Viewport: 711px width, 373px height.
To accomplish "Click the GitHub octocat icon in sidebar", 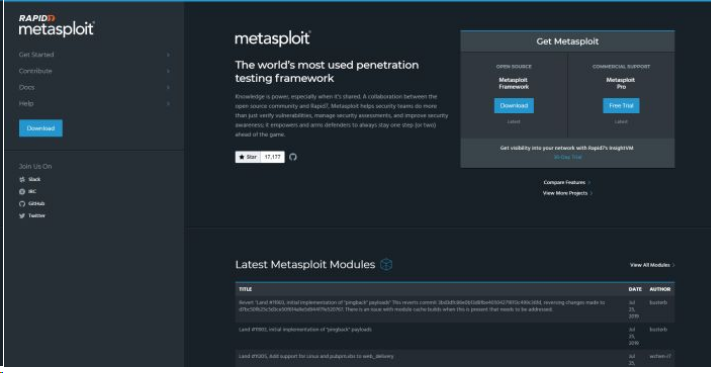I will coord(22,204).
